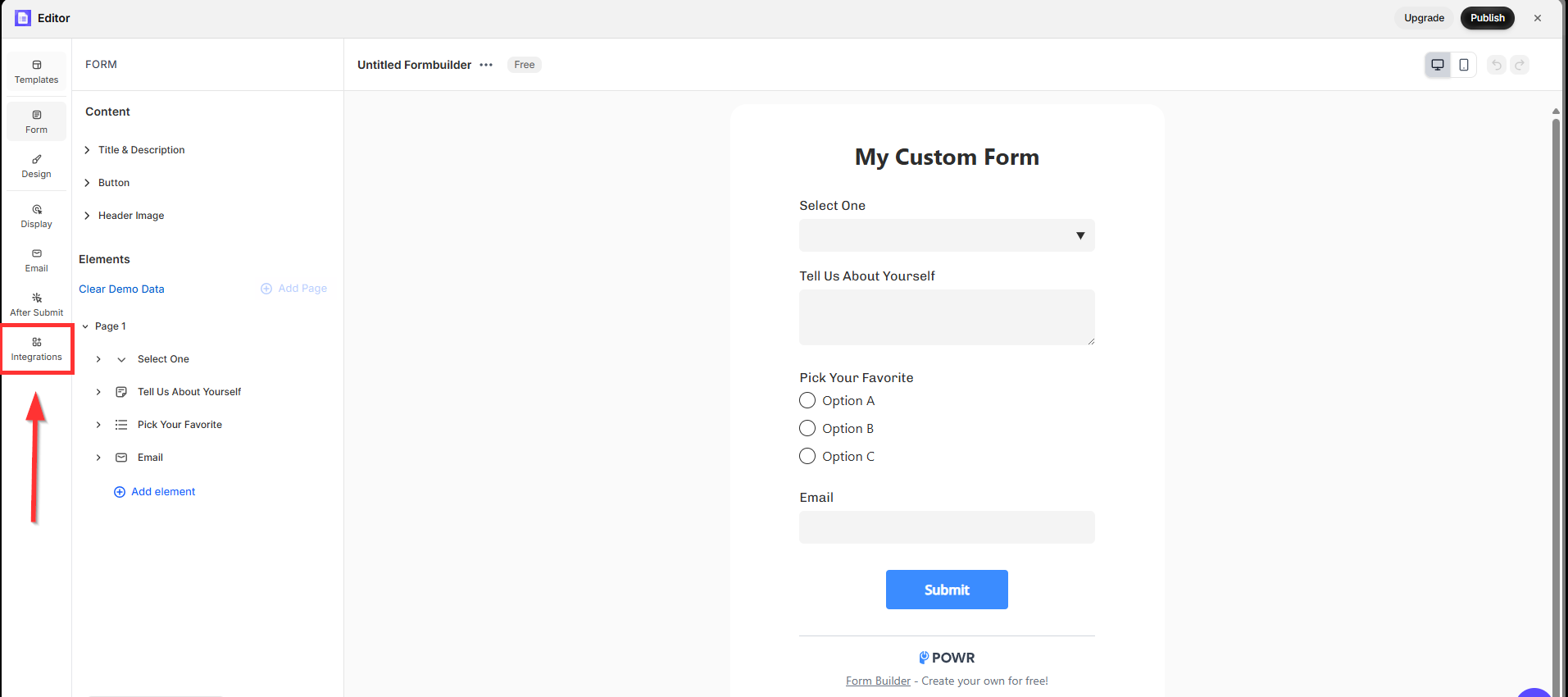Click the redo arrow icon
The height and width of the screenshot is (697, 1568).
click(1520, 65)
